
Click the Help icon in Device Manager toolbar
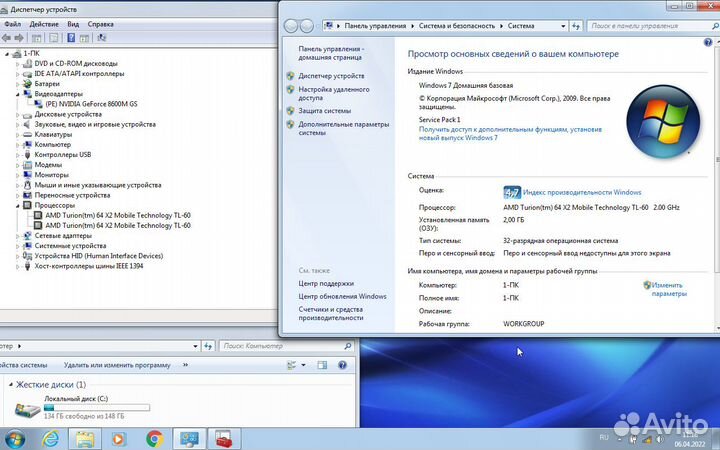71,38
